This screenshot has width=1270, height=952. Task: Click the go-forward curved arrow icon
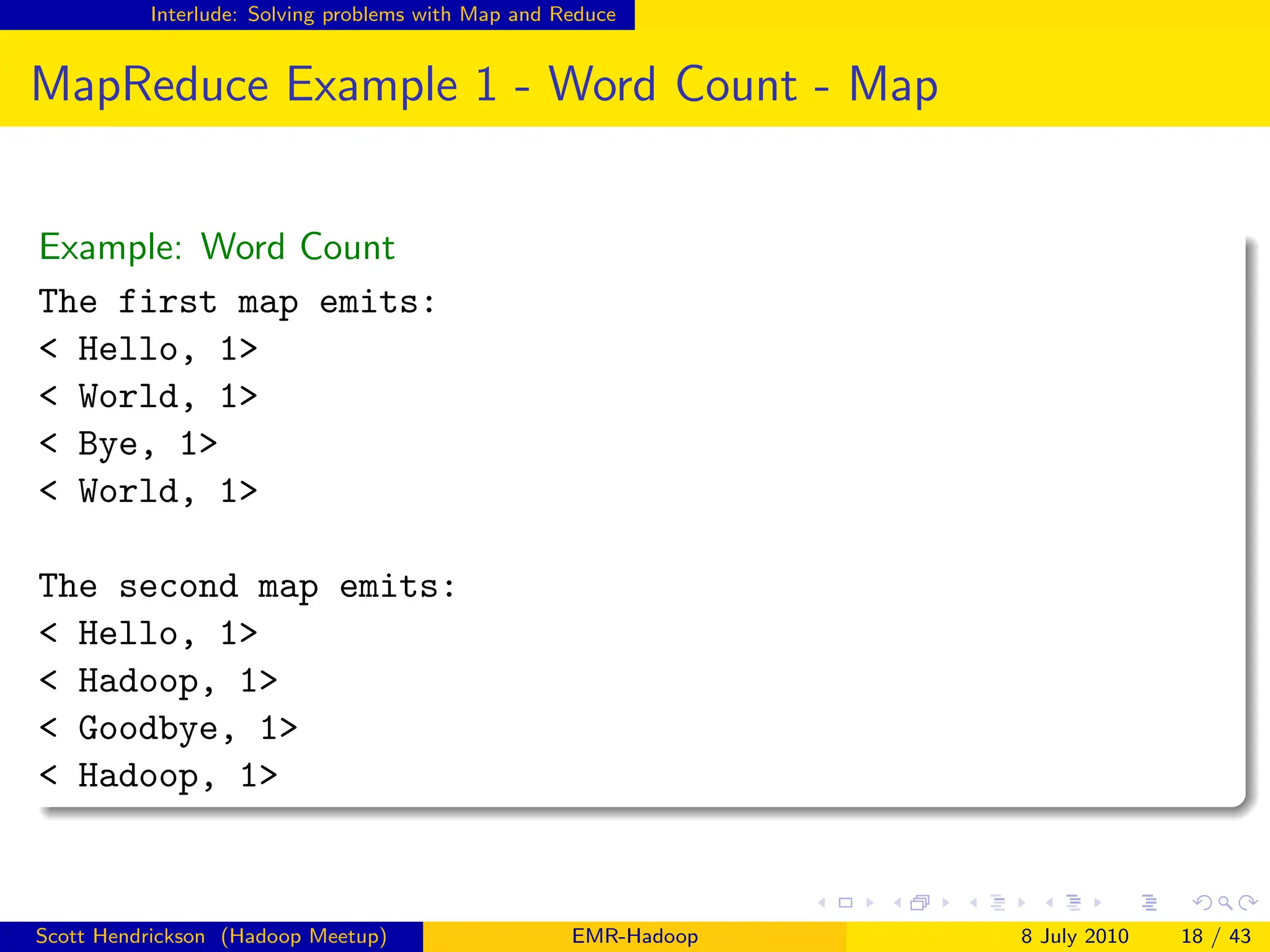click(1248, 903)
